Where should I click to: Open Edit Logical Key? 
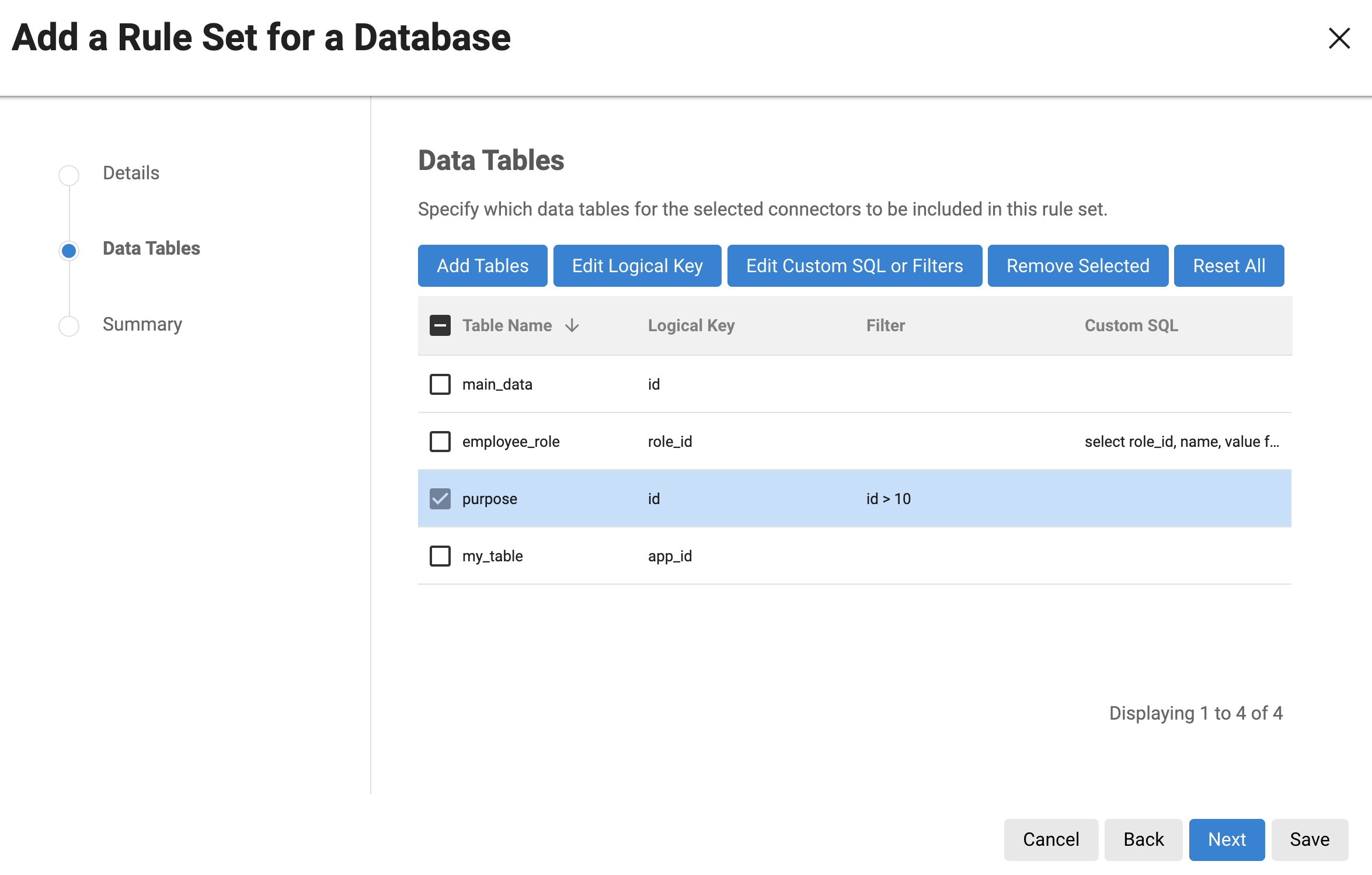tap(637, 266)
